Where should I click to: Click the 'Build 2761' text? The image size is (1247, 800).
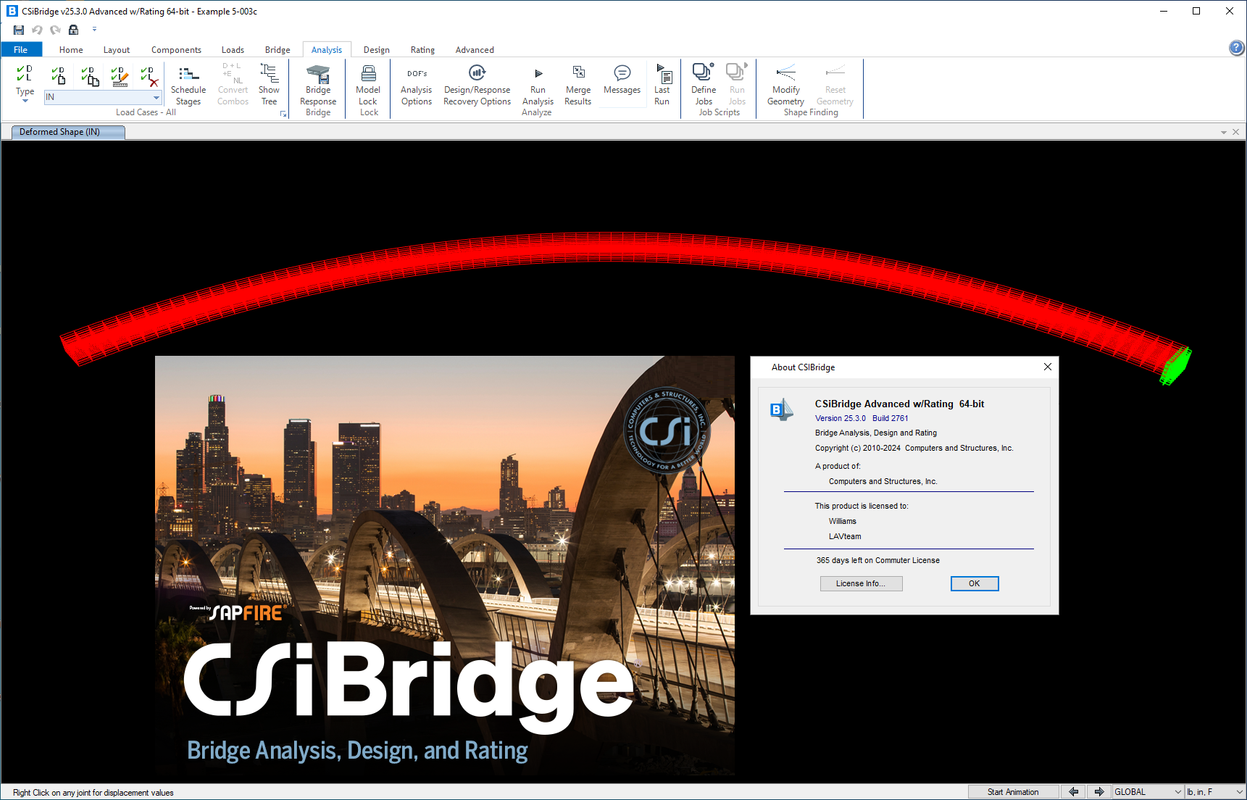891,418
